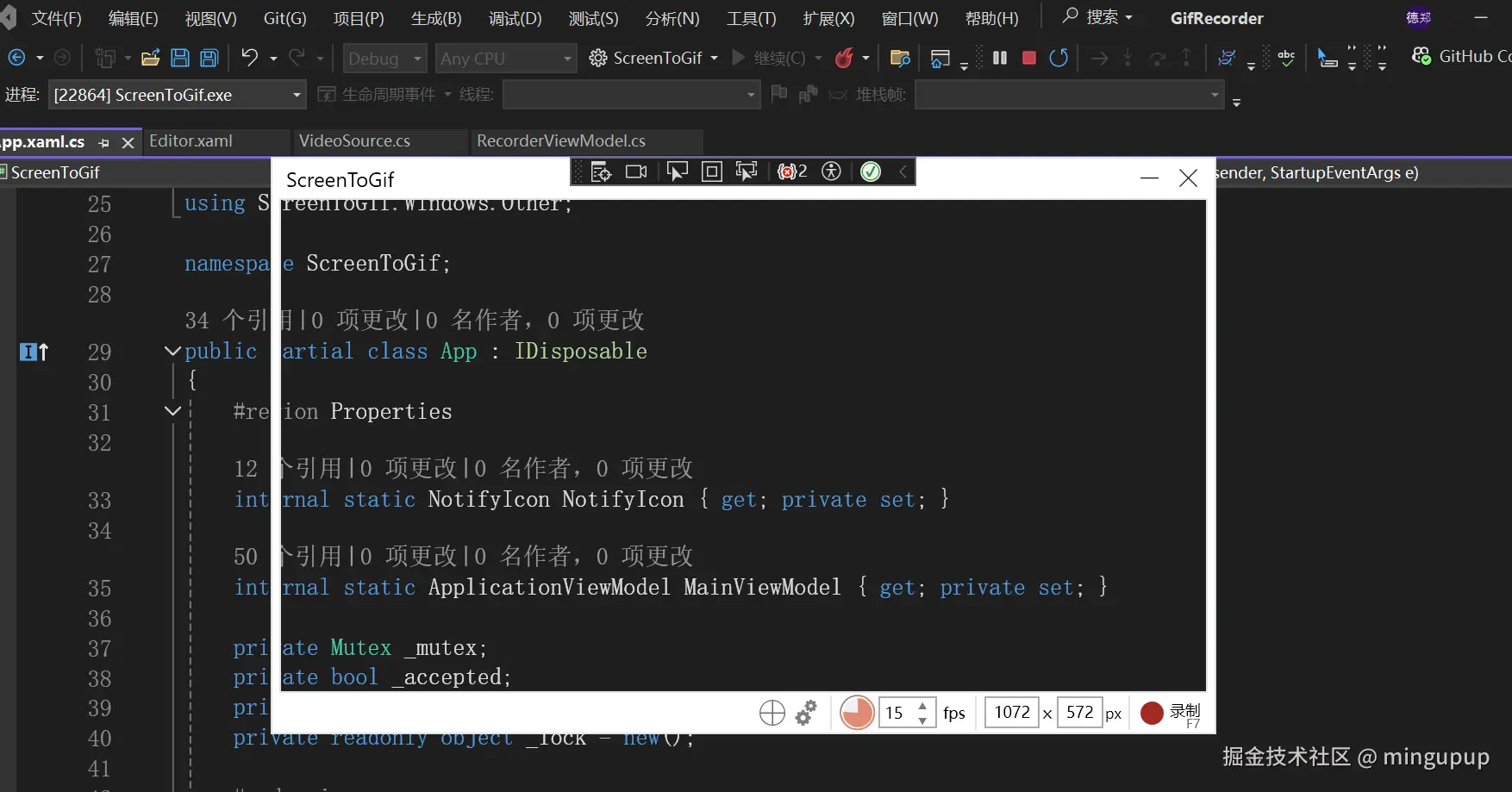Click the height field showing 572

click(1079, 713)
